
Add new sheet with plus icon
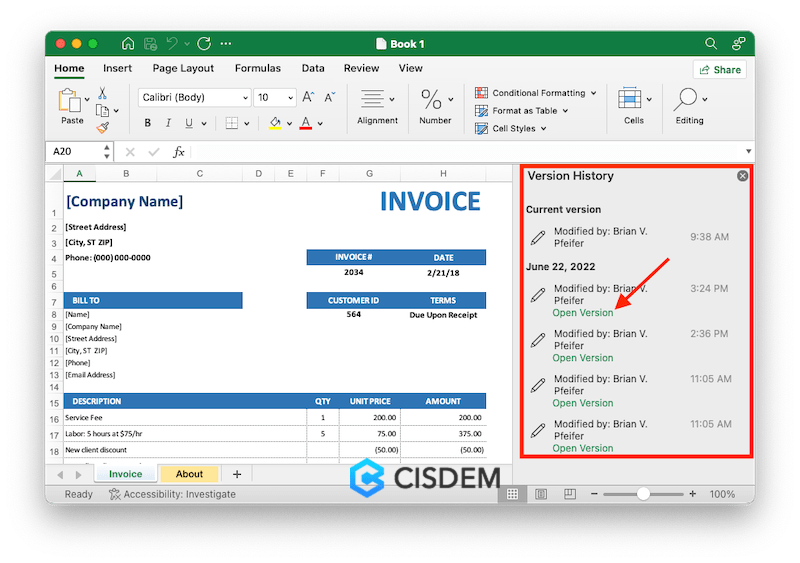click(x=237, y=474)
